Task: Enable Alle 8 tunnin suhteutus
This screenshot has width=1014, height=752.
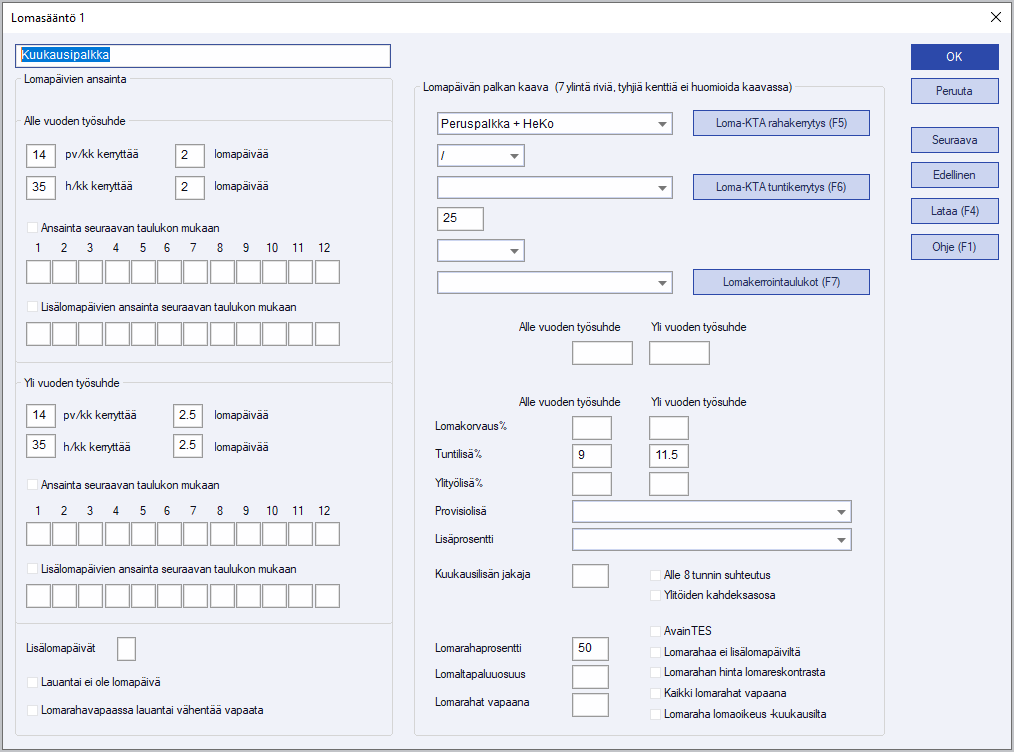Action: tap(657, 575)
